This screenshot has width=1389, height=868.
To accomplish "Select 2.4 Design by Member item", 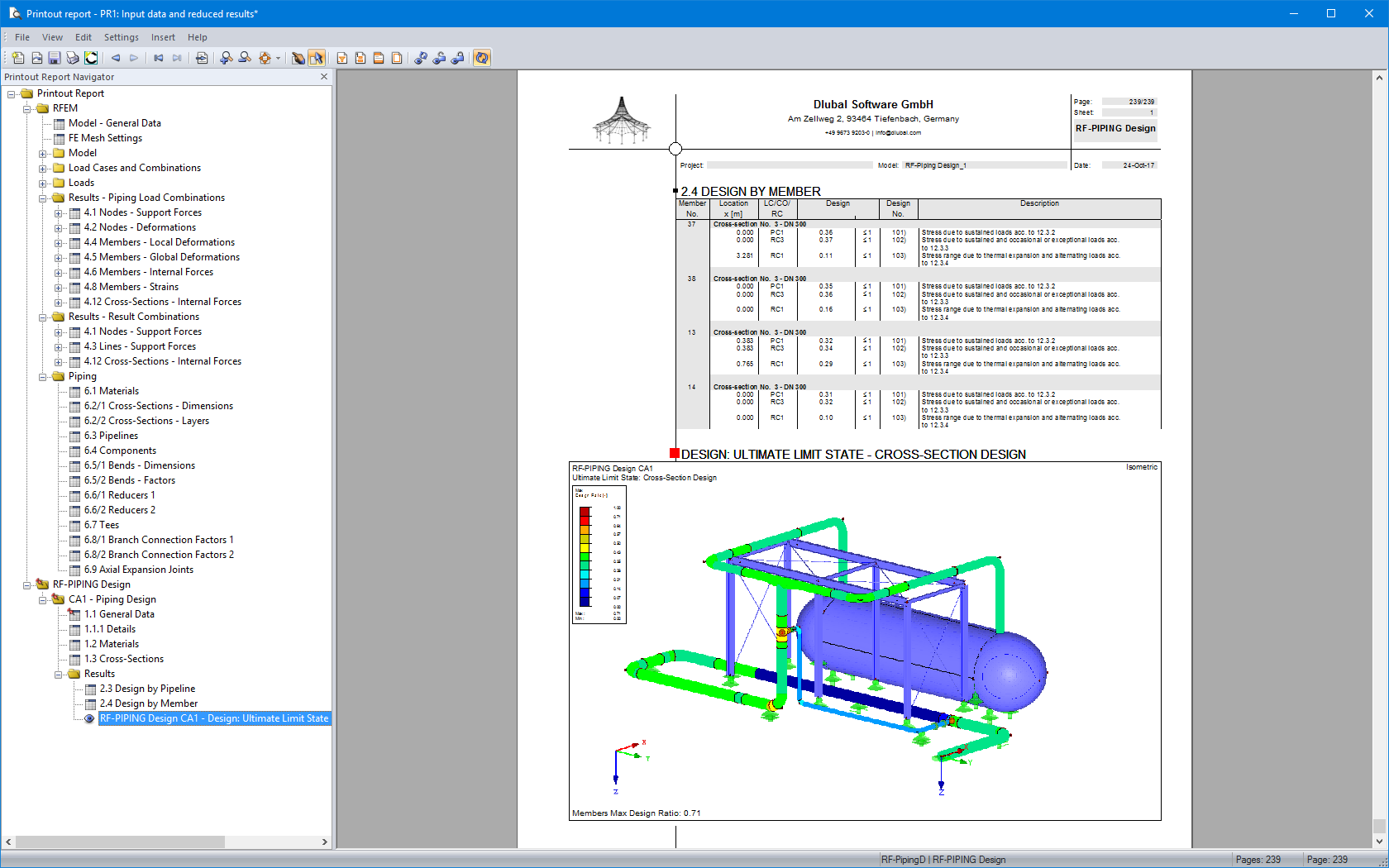I will click(149, 703).
